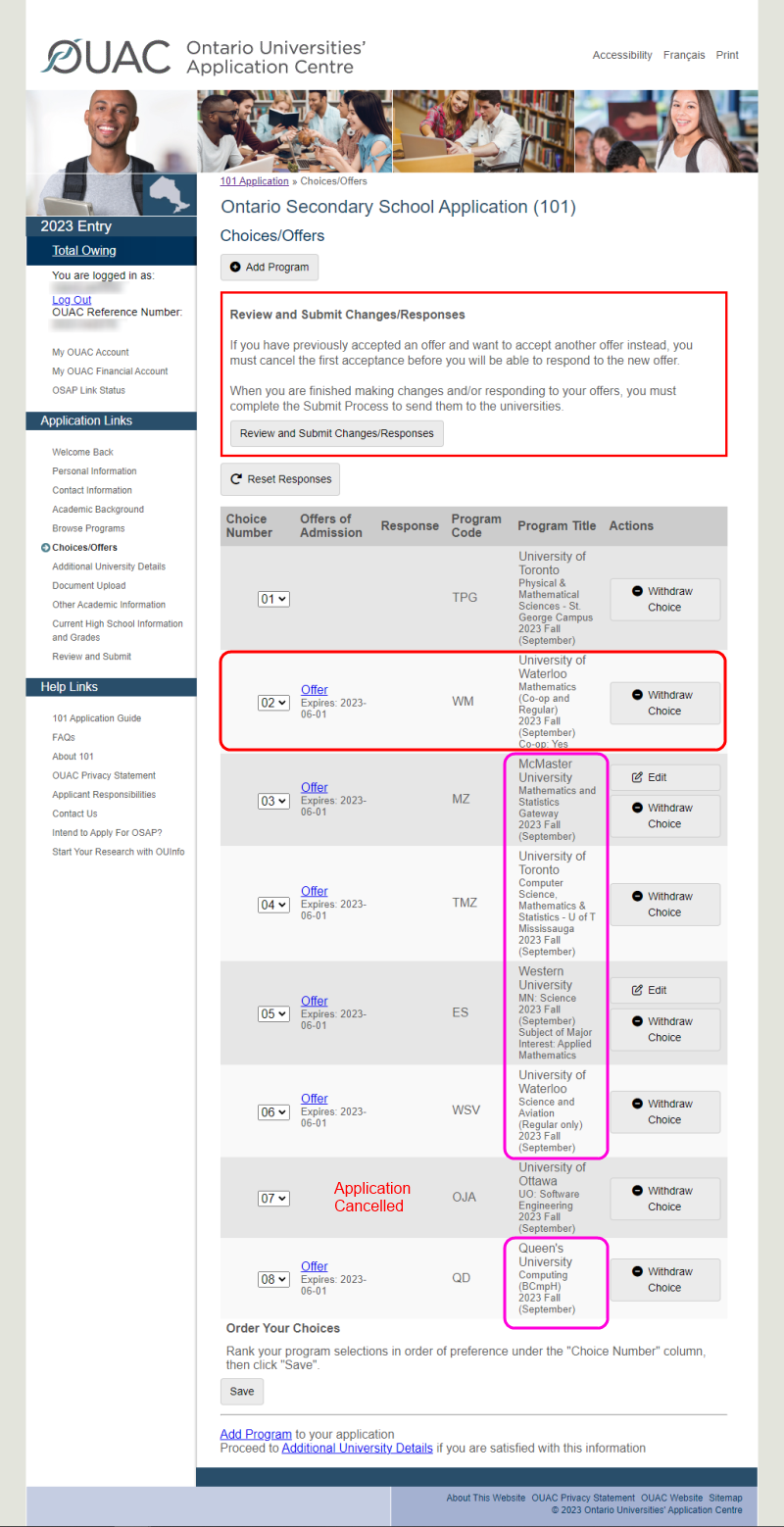Open choice number dropdown showing 08
The image size is (784, 1527).
click(x=273, y=1279)
